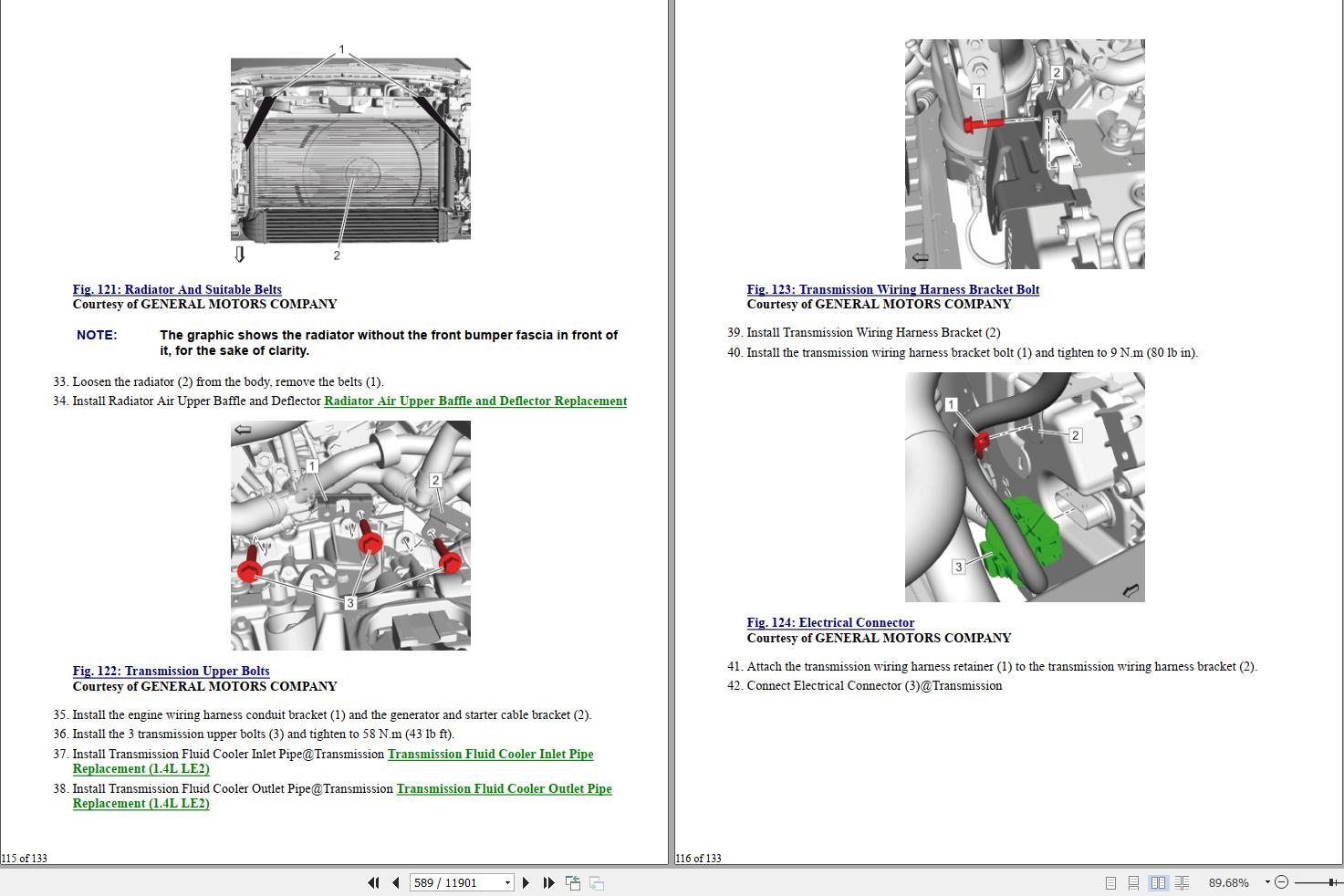This screenshot has width=1344, height=896.
Task: Open the zoom level dropdown
Action: coord(1230,882)
